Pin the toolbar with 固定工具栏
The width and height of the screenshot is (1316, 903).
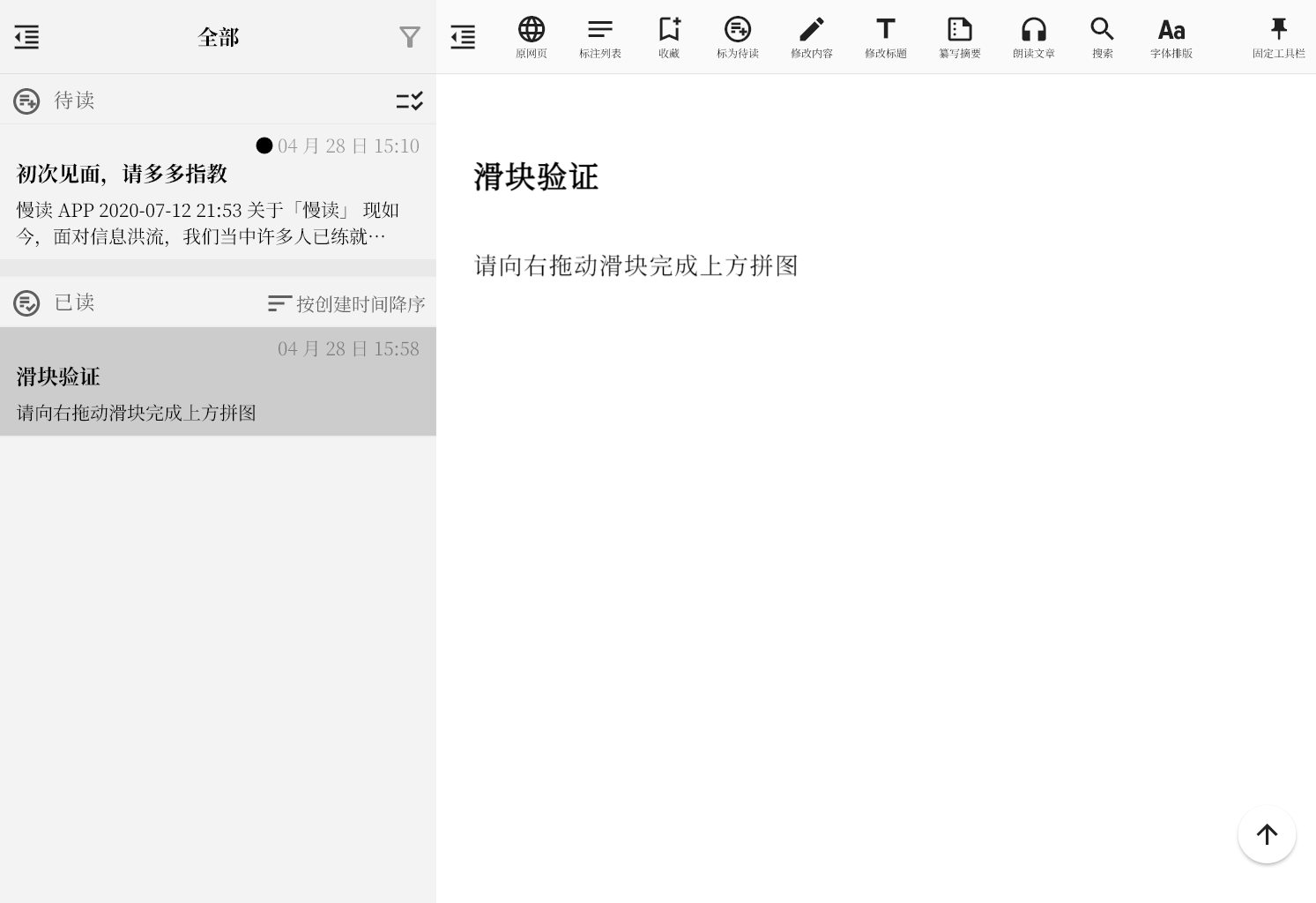tap(1279, 37)
